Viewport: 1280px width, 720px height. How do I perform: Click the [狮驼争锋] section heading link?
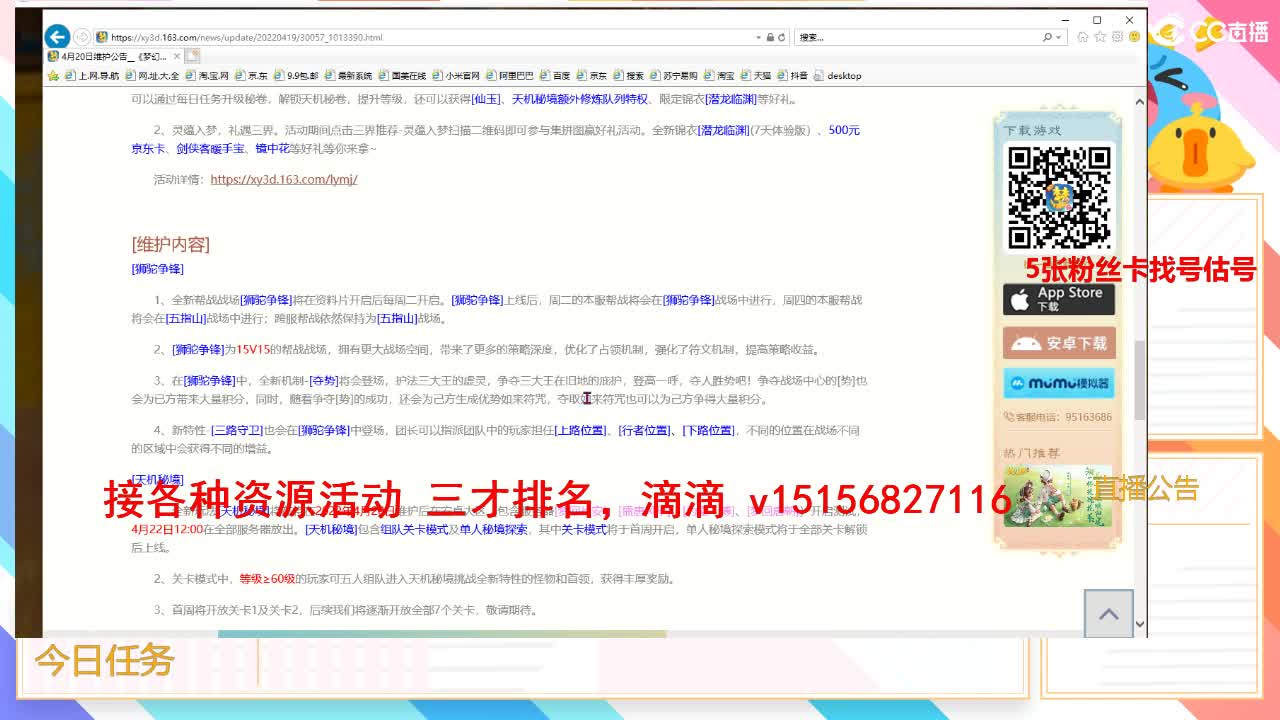click(x=158, y=268)
